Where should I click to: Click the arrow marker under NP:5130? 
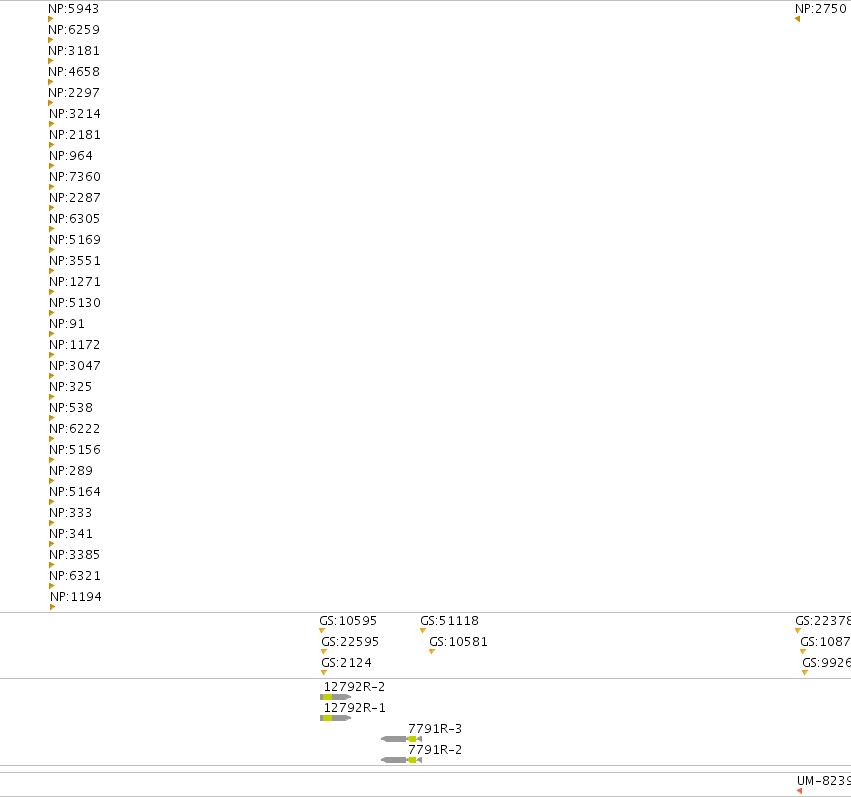(52, 313)
